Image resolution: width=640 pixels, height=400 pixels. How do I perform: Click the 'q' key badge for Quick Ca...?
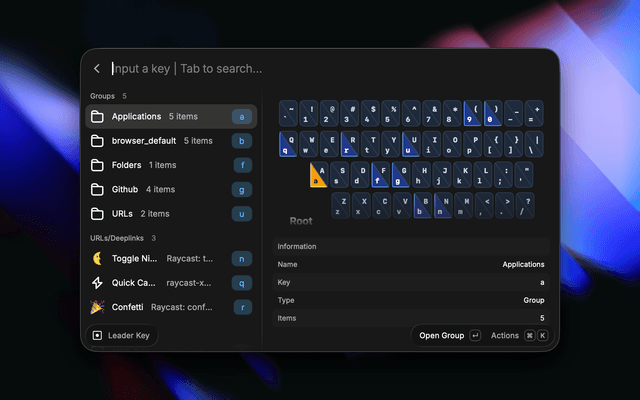click(242, 283)
